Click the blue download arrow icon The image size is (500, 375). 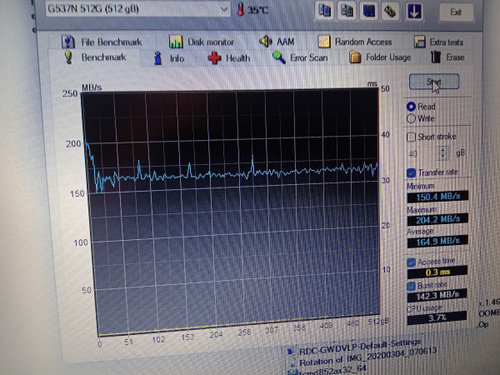click(x=414, y=11)
